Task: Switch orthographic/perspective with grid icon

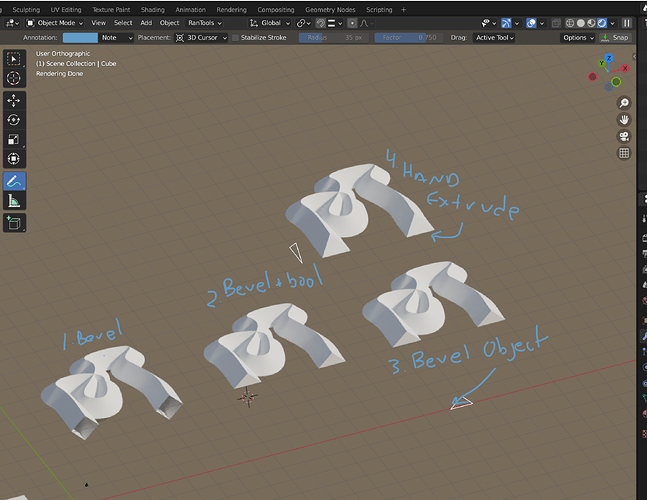Action: [x=624, y=153]
